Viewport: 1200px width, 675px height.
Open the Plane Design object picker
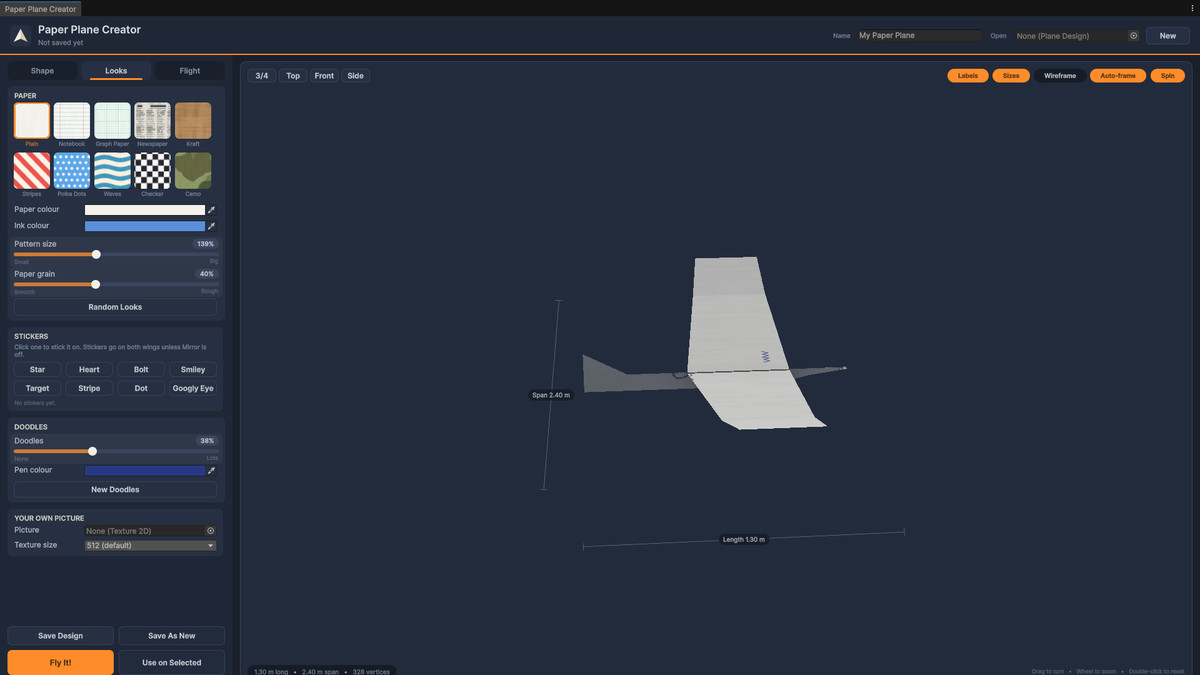point(1133,36)
